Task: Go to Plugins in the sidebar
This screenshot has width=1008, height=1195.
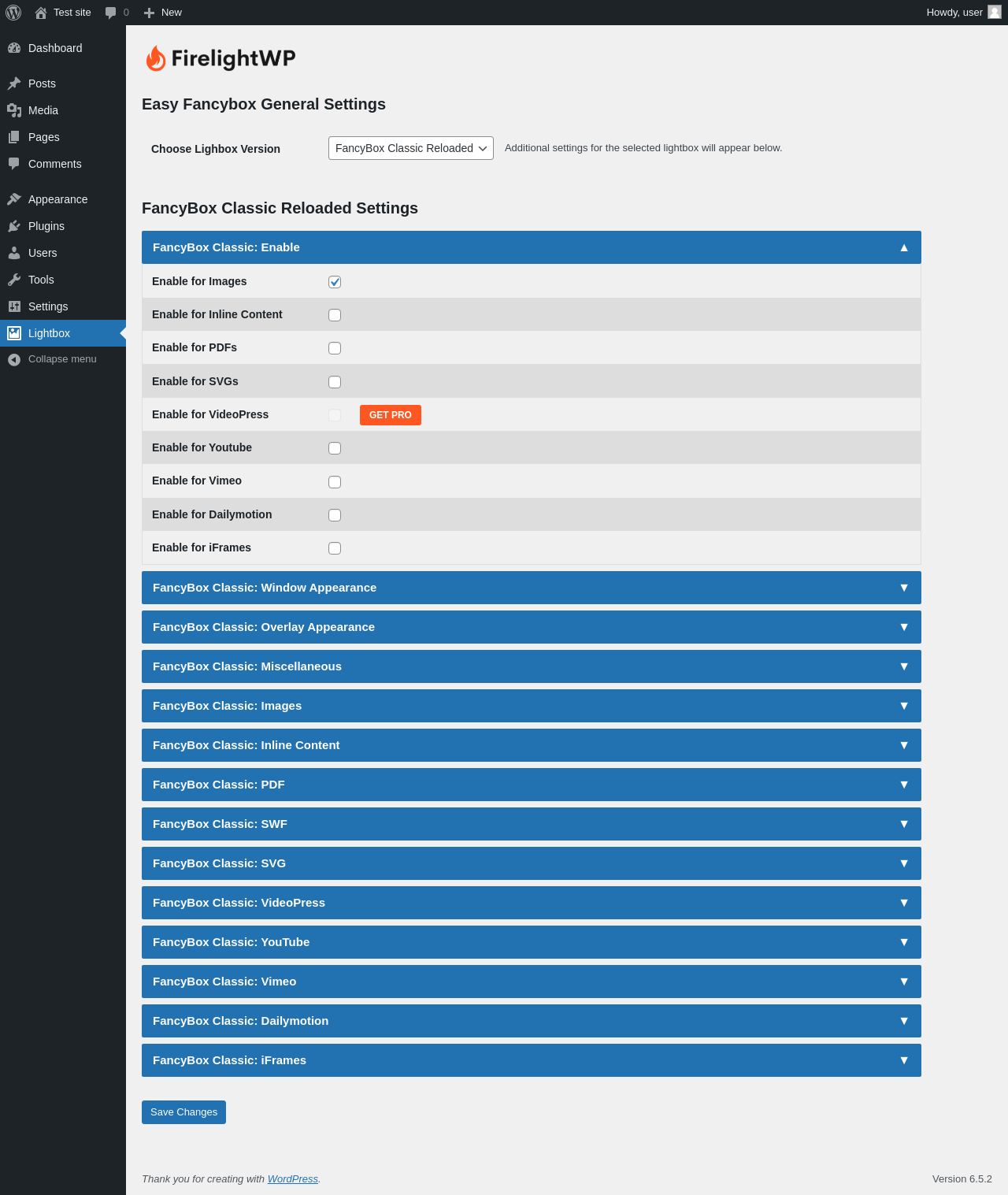Action: tap(63, 226)
